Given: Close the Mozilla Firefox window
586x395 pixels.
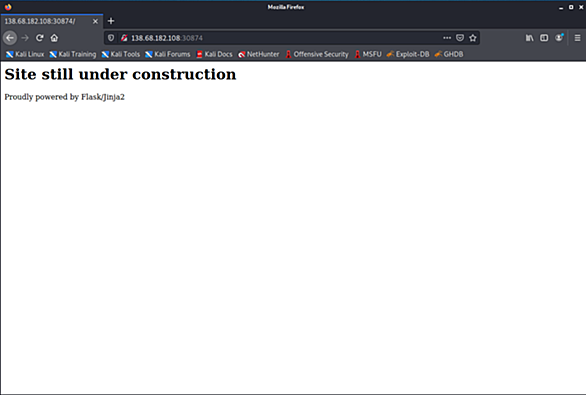Looking at the screenshot, I should 581,7.
